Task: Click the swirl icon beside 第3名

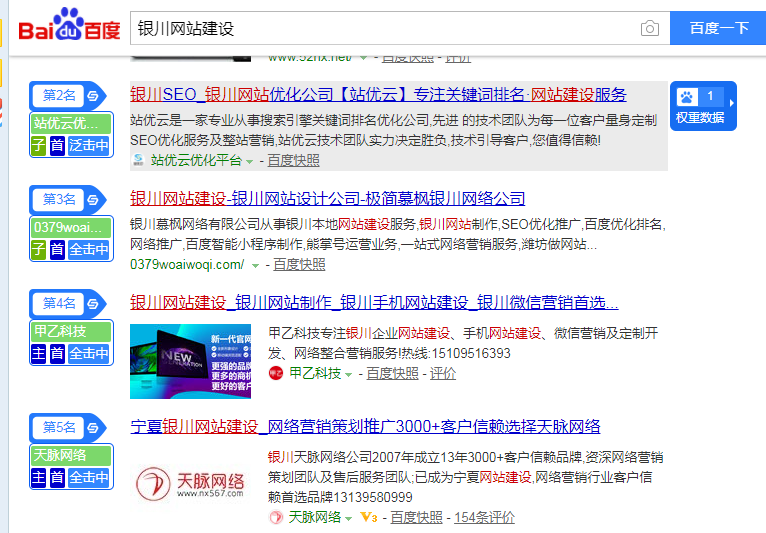Action: pos(93,200)
